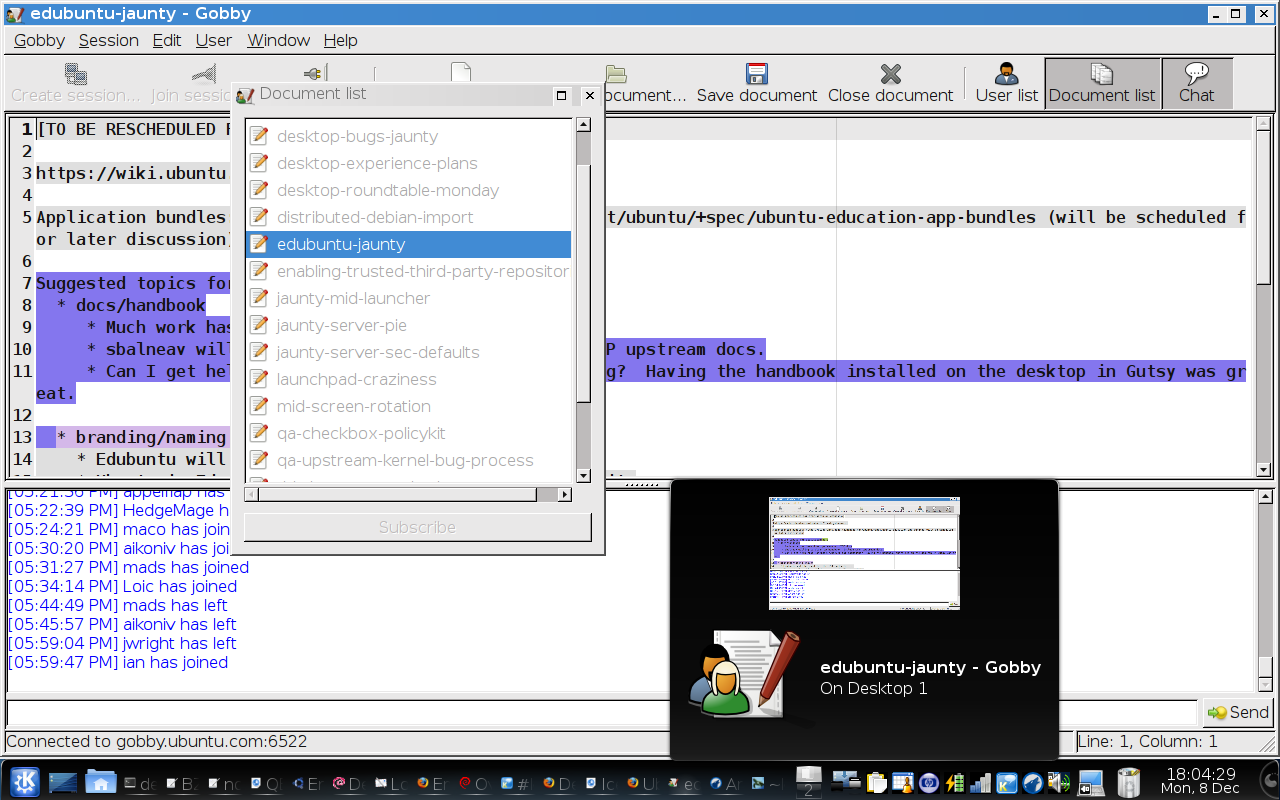The height and width of the screenshot is (800, 1280).
Task: Click the Save document floppy icon
Action: [x=757, y=74]
